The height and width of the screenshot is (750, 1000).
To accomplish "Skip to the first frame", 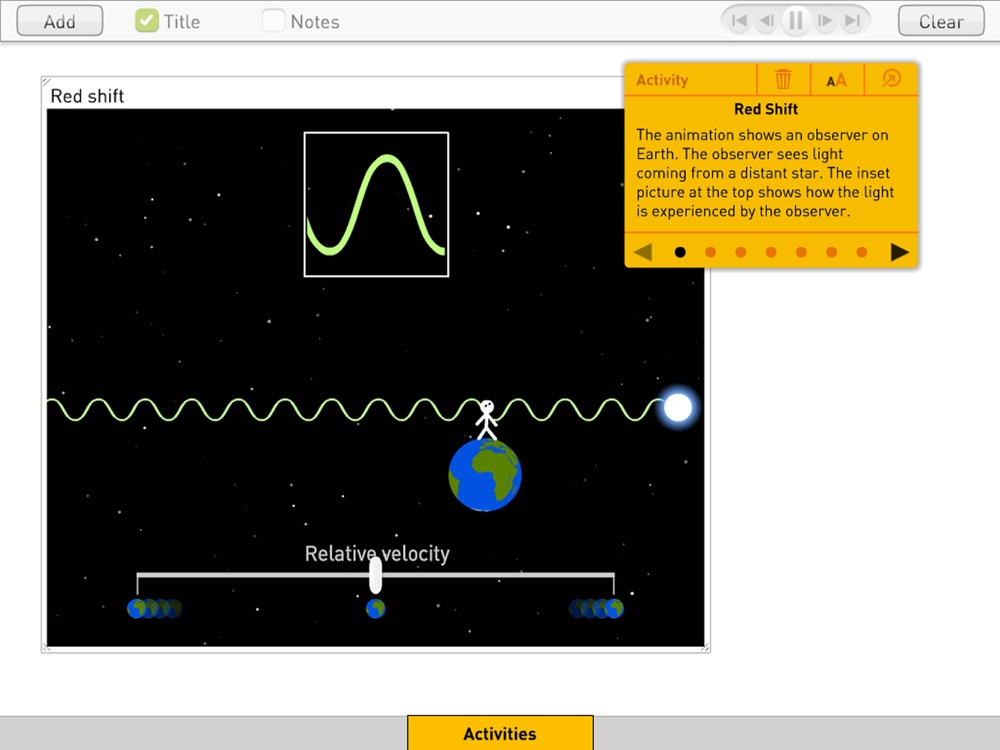I will 739,21.
